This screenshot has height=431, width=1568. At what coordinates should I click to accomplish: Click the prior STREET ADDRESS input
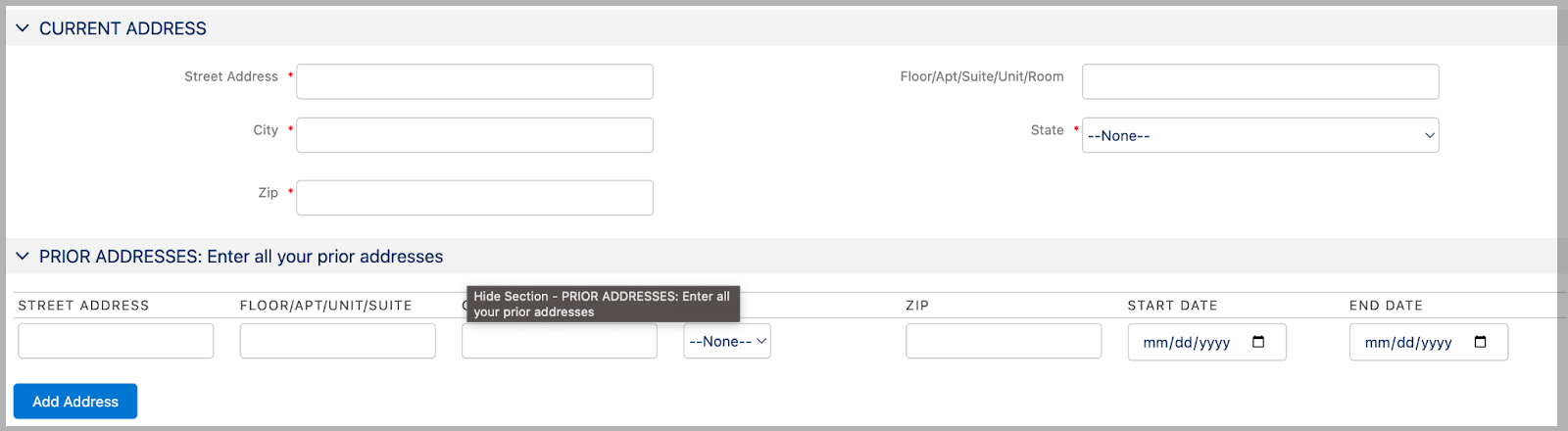(x=116, y=341)
